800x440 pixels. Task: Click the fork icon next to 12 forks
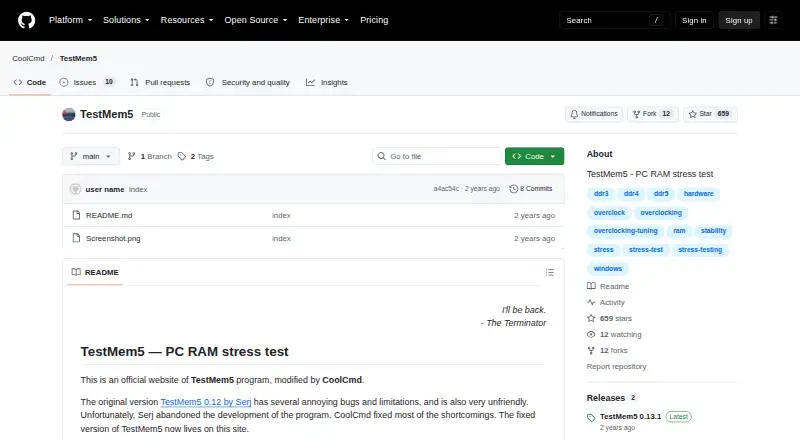point(591,350)
